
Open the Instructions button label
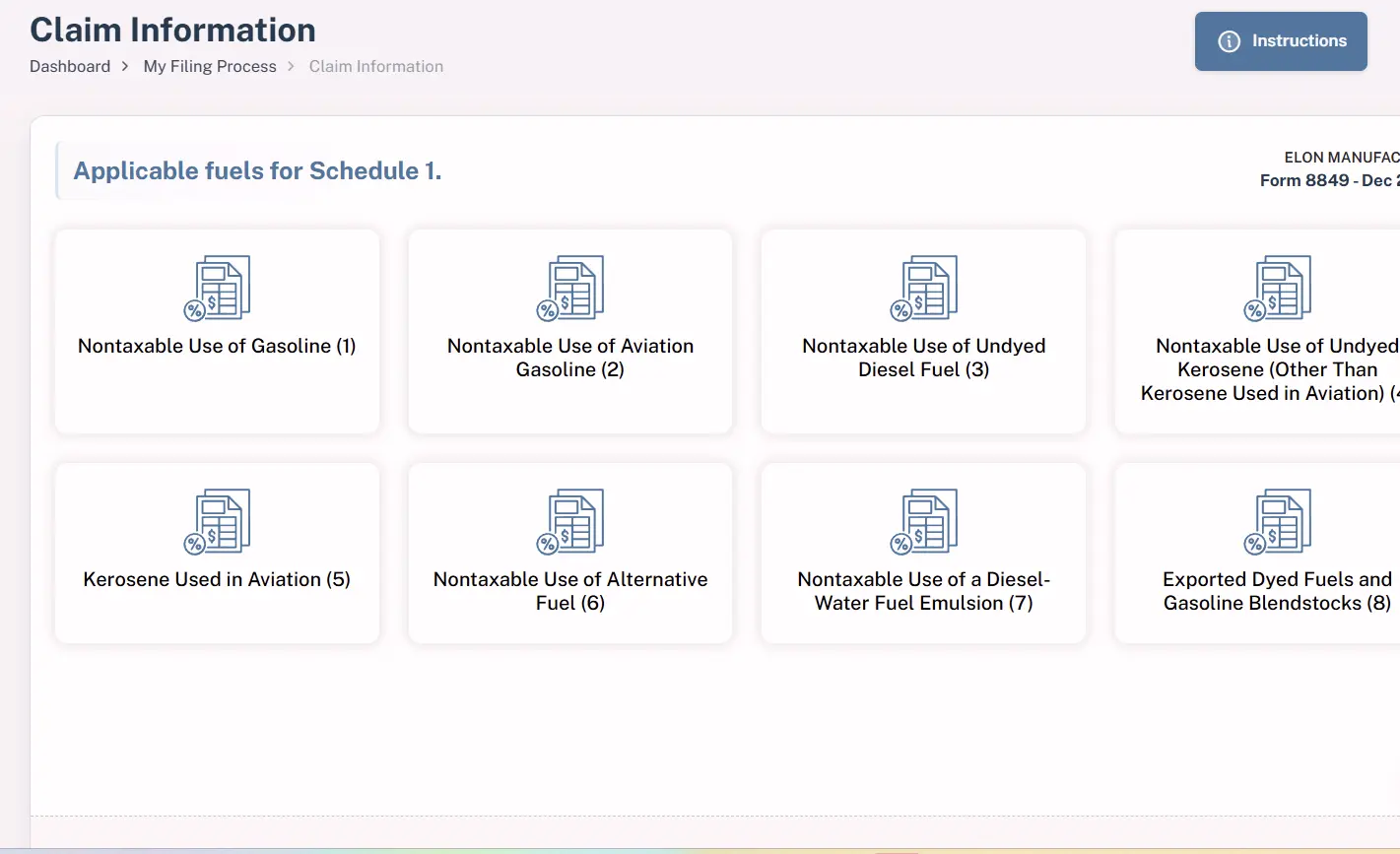[x=1299, y=41]
